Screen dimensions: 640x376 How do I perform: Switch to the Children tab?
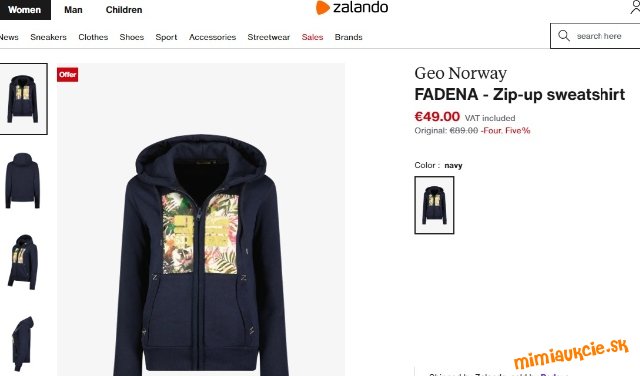point(124,10)
